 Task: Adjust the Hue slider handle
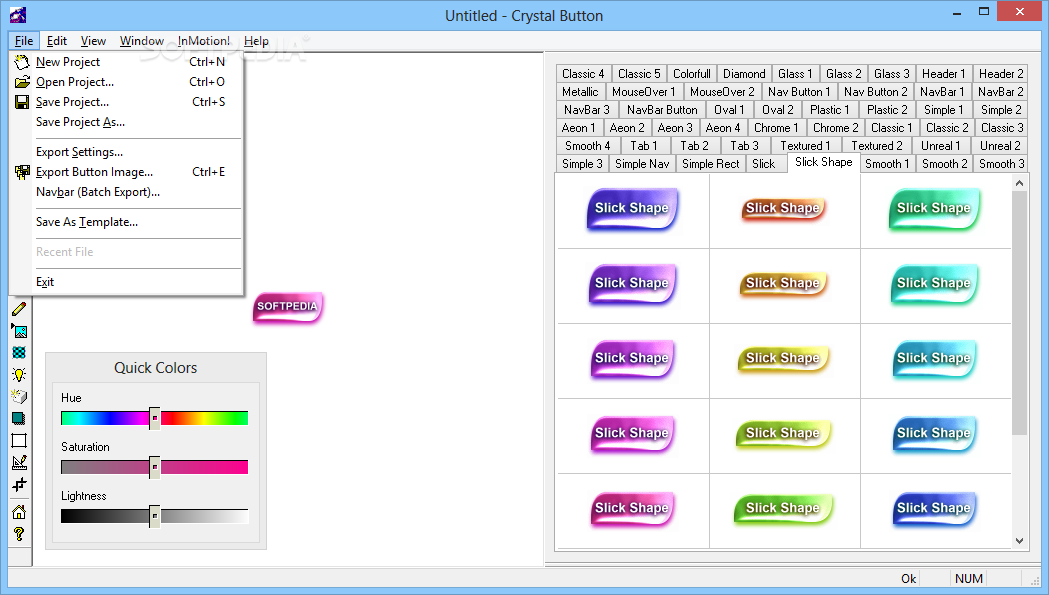(x=155, y=418)
